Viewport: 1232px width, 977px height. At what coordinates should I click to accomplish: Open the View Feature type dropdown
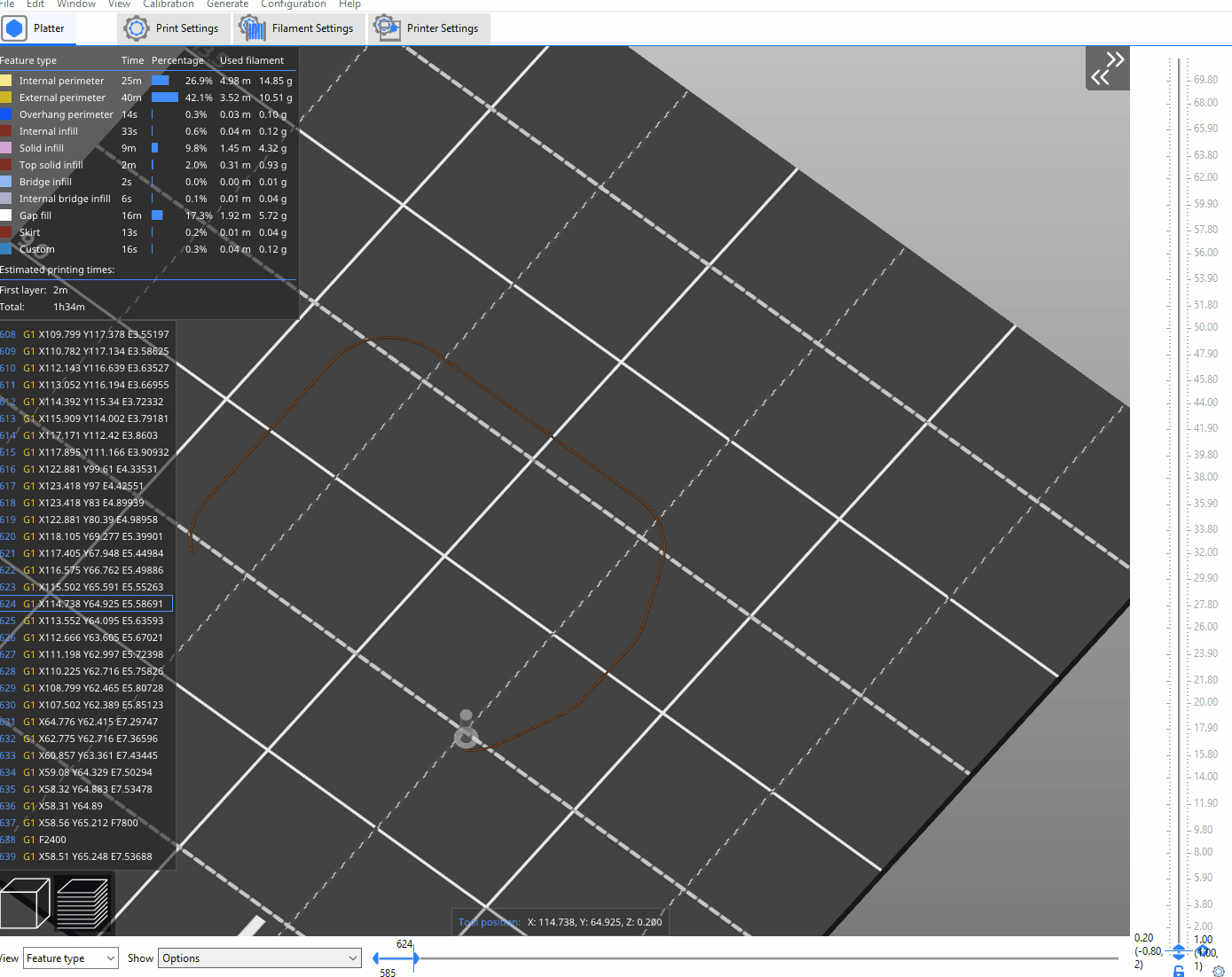pos(70,957)
